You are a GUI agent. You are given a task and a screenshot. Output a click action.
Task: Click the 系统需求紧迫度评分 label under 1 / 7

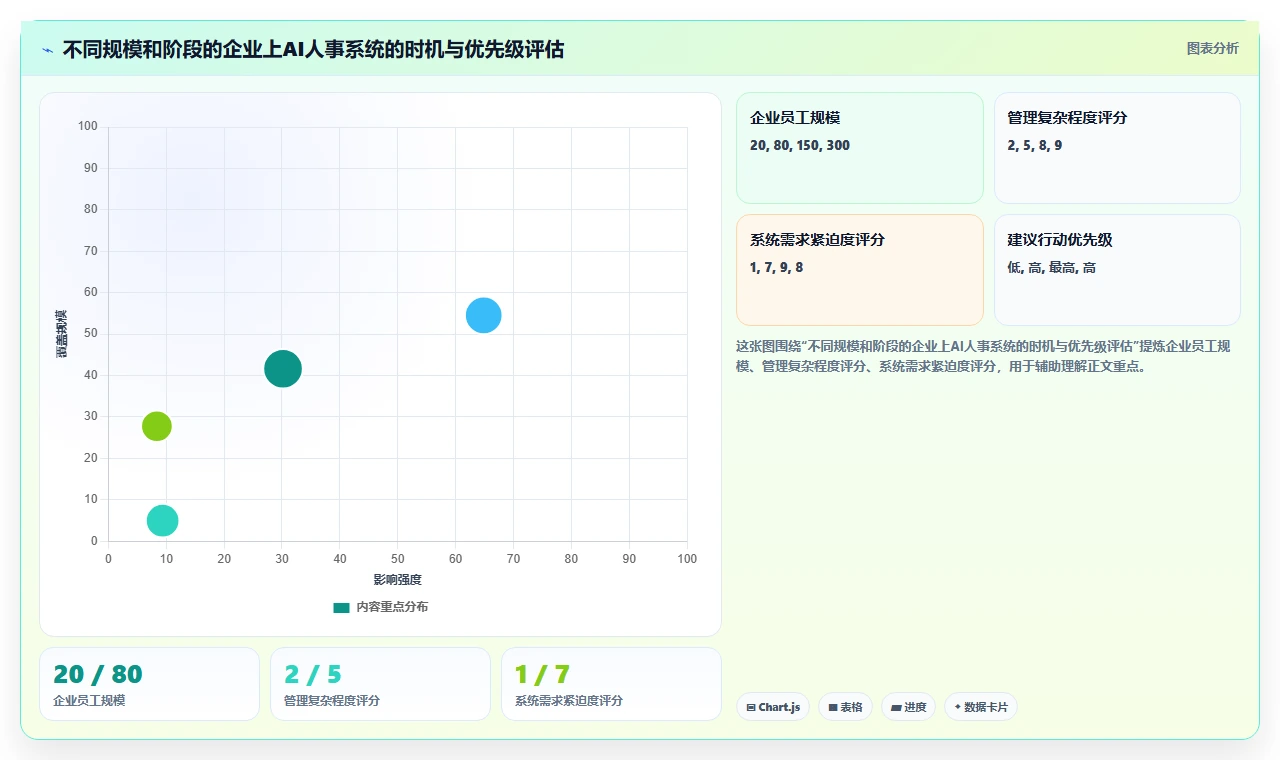[x=569, y=700]
